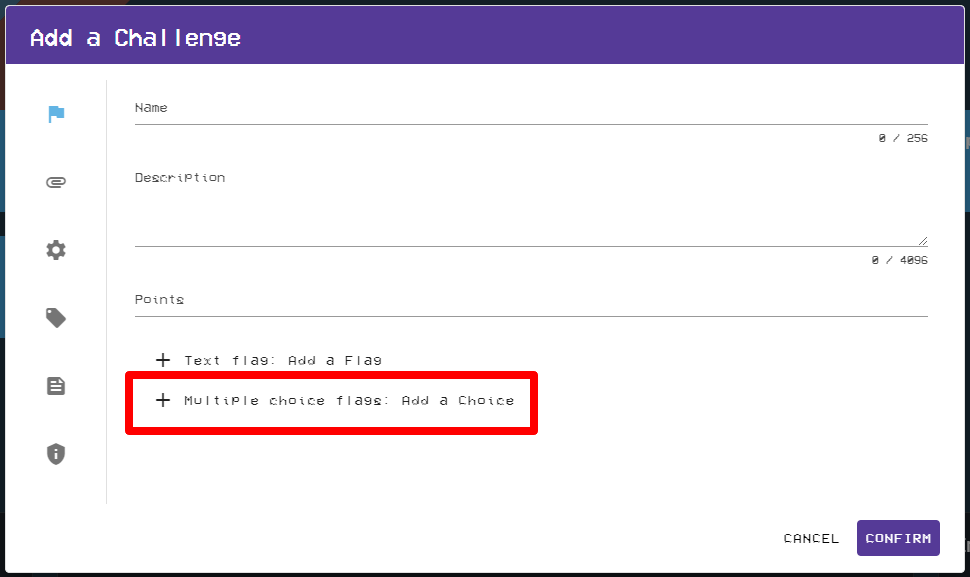Viewport: 970px width, 577px height.
Task: Click the plus icon for Multiple choice flags
Action: pos(163,400)
